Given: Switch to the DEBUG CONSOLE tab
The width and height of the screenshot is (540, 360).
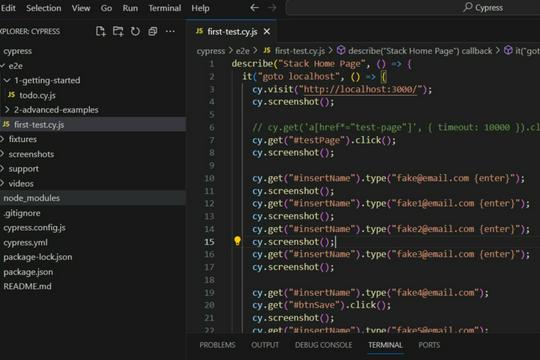Looking at the screenshot, I should click(x=323, y=345).
